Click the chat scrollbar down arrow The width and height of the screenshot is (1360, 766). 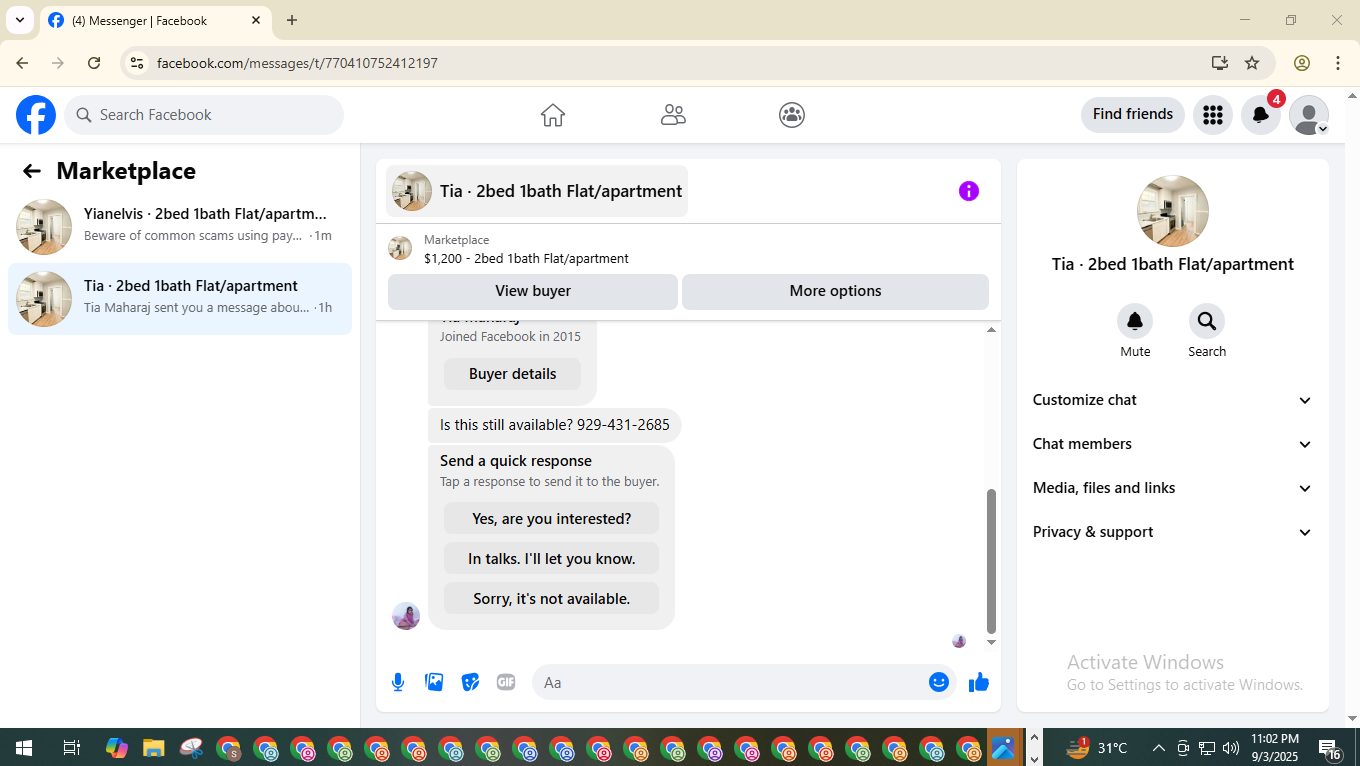[x=991, y=642]
